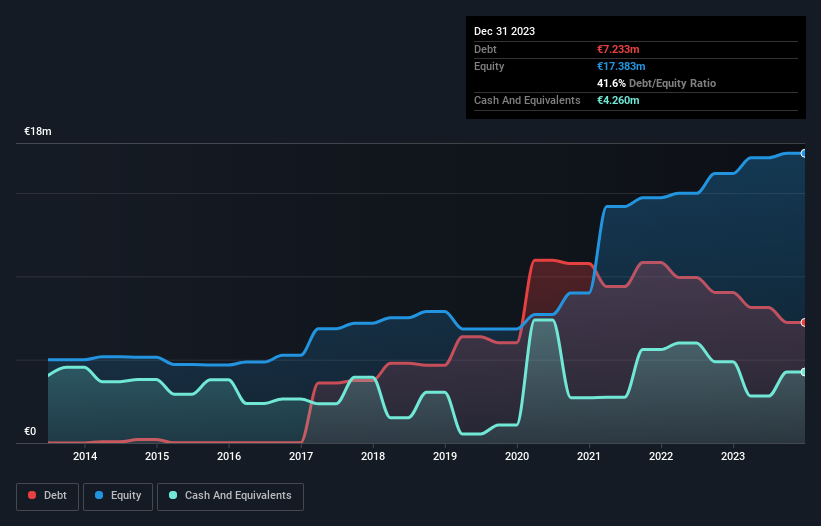Click the €4.260m cash value

tap(618, 100)
